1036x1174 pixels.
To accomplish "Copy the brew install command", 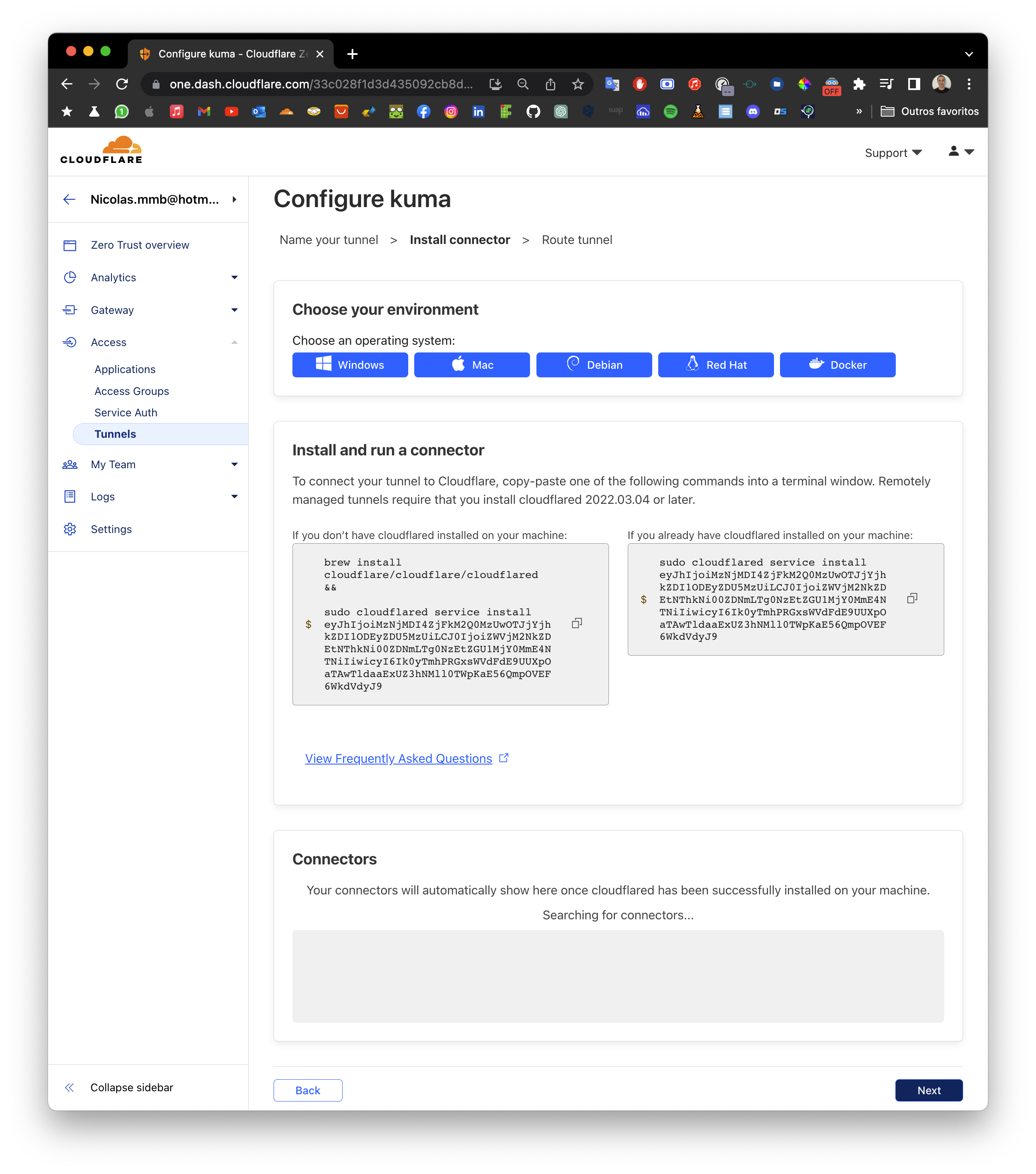I will pyautogui.click(x=577, y=623).
